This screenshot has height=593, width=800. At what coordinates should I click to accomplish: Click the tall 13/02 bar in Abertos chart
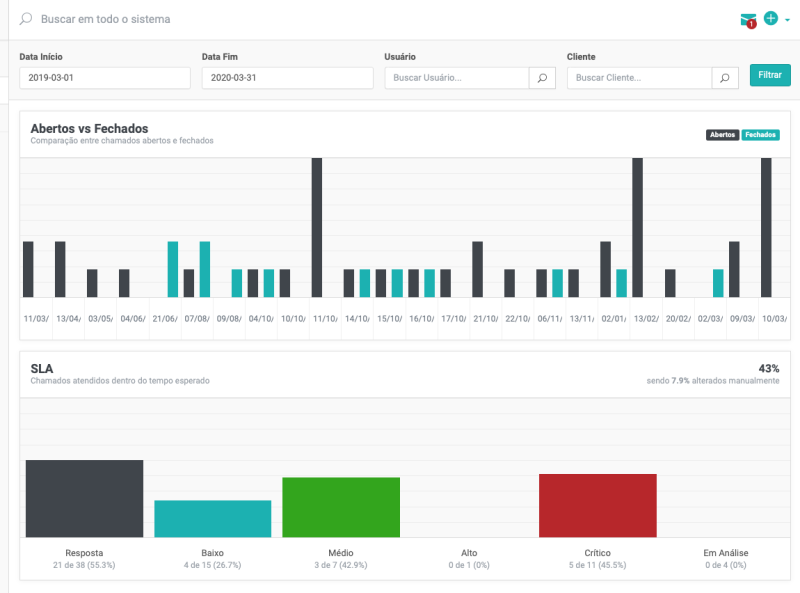(637, 227)
